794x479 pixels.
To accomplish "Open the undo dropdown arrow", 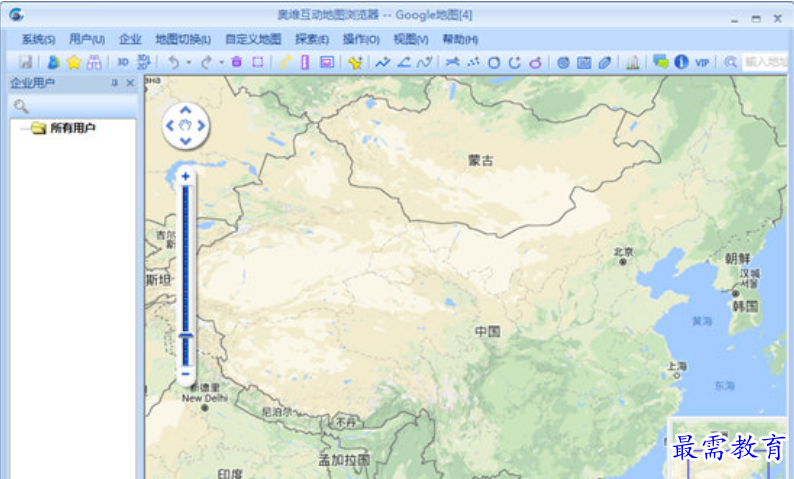I will point(189,63).
